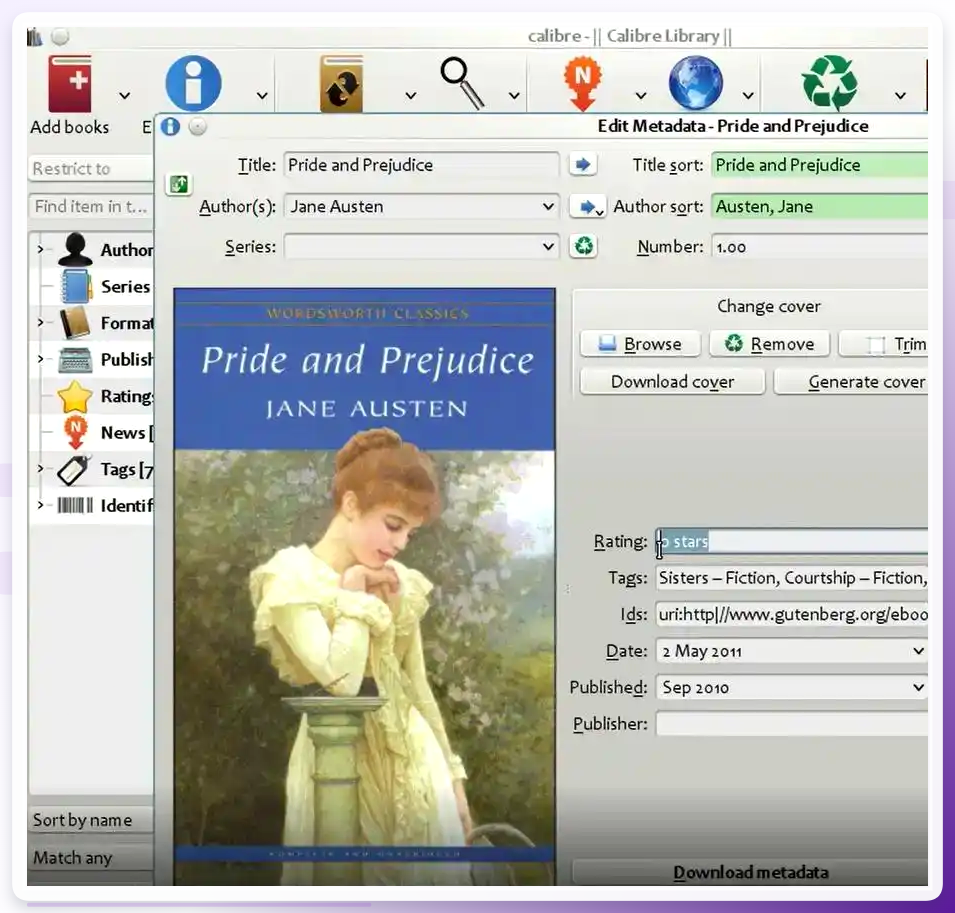Select the Authors icon in Tag browser

tap(76, 250)
